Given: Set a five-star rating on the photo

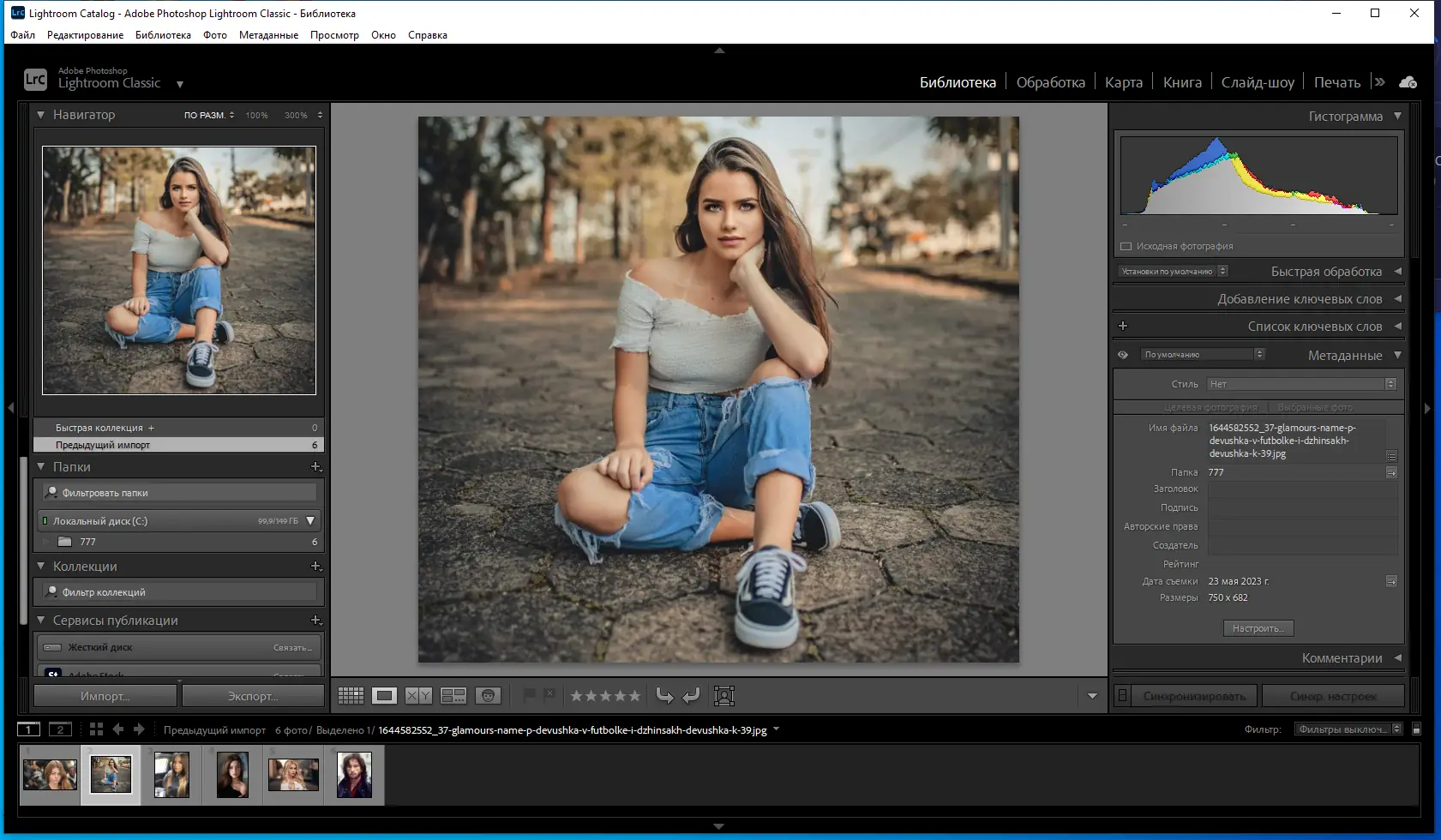Looking at the screenshot, I should 635,695.
